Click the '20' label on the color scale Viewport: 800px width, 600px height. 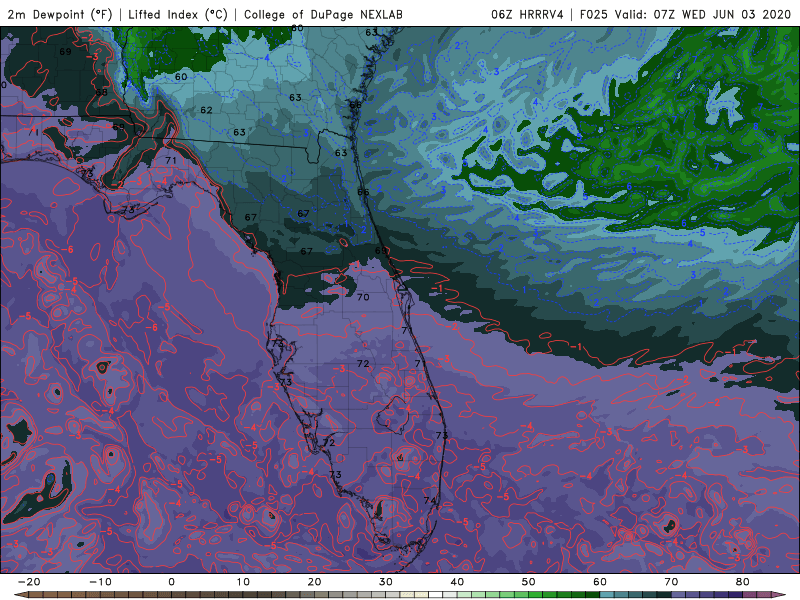tap(314, 582)
